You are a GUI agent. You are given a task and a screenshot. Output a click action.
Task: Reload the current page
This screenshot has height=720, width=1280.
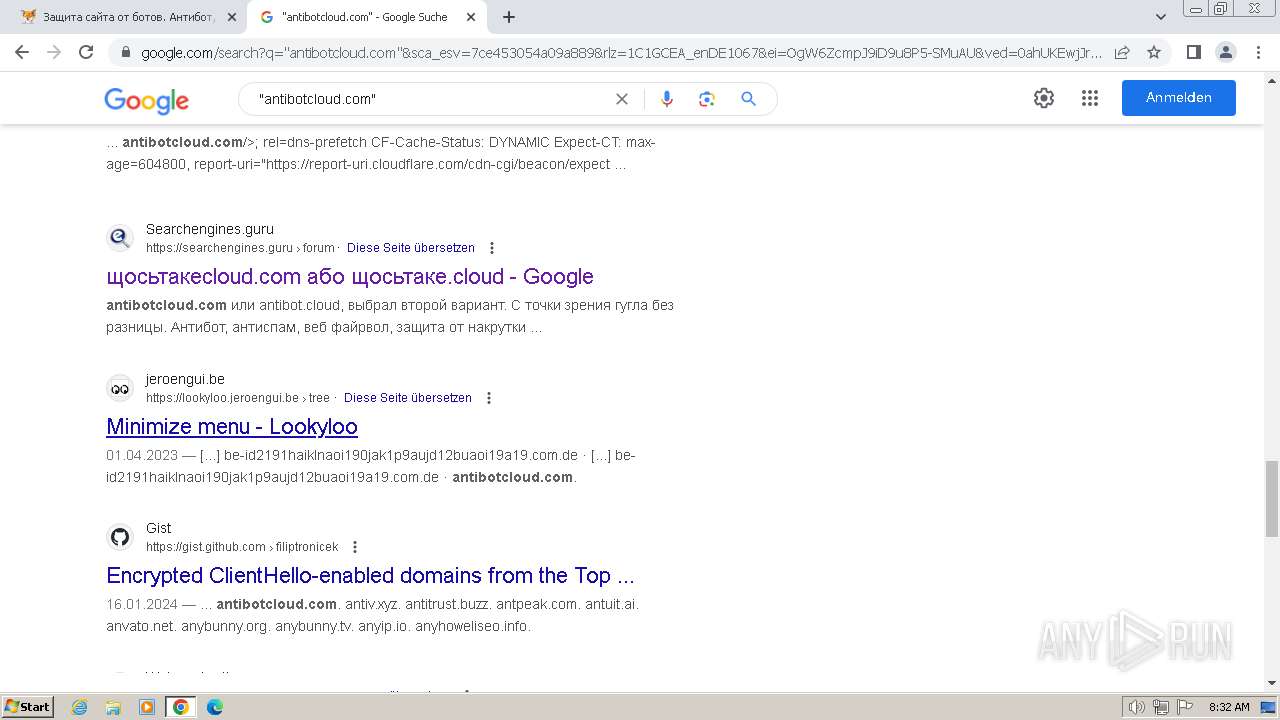[x=86, y=52]
